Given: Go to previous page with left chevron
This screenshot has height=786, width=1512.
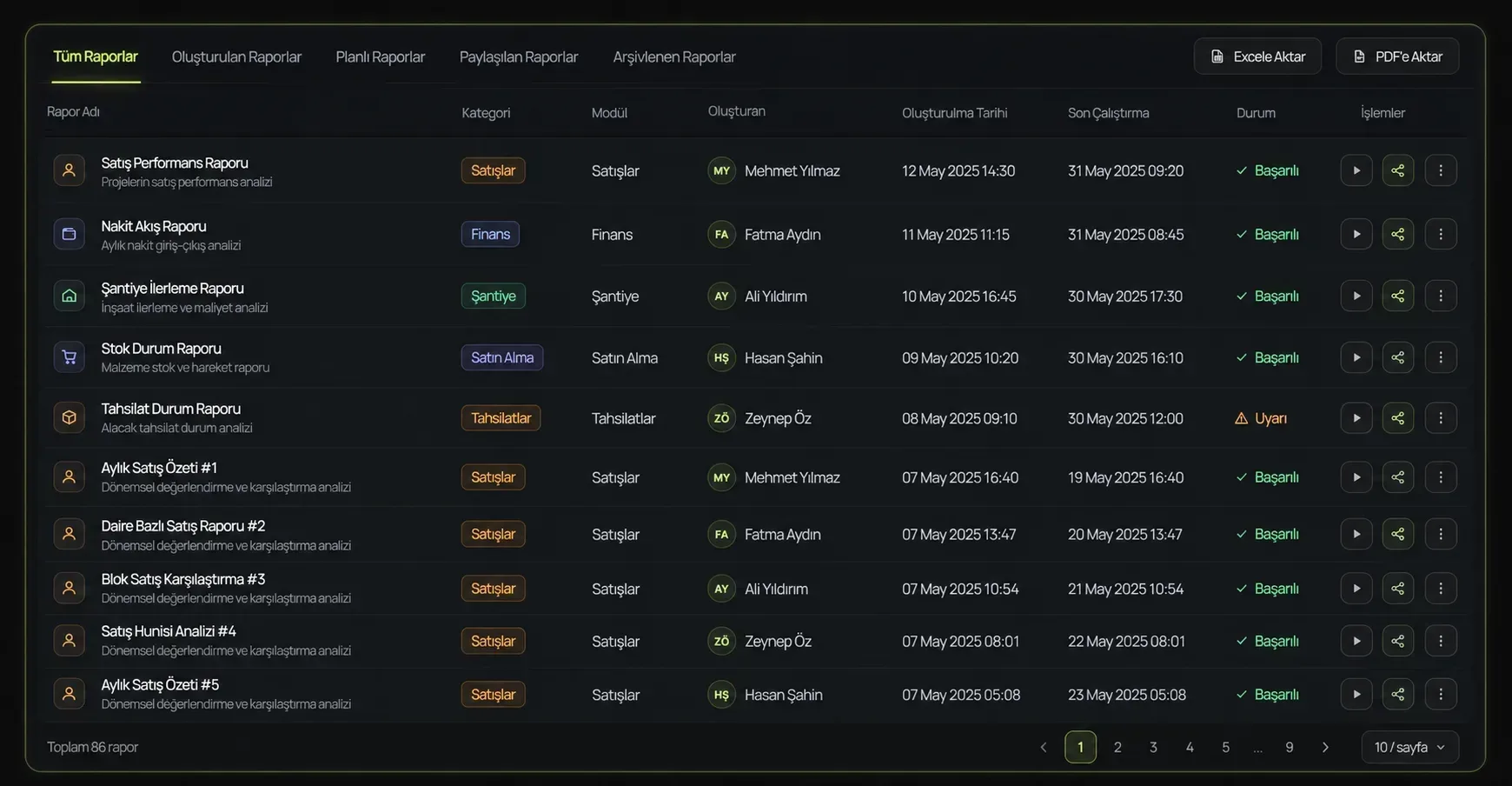Looking at the screenshot, I should (x=1043, y=747).
